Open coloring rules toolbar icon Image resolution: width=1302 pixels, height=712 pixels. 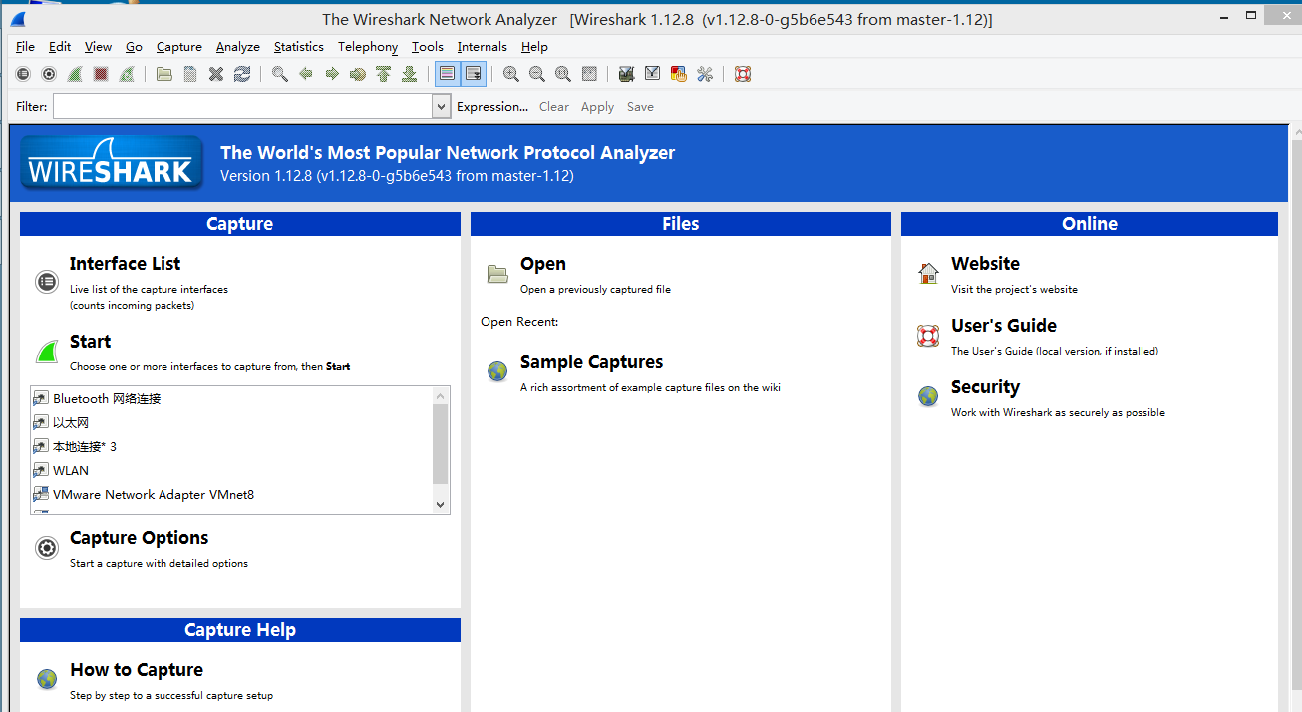point(679,74)
